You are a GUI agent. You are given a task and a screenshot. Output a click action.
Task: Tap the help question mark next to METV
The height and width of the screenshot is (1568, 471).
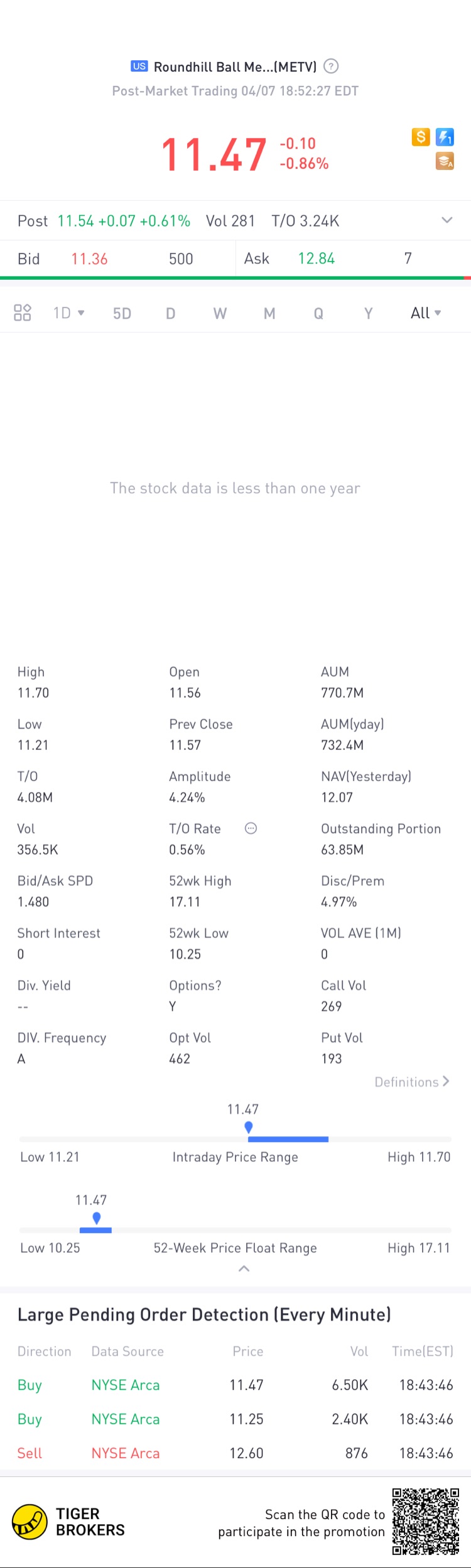coord(331,66)
